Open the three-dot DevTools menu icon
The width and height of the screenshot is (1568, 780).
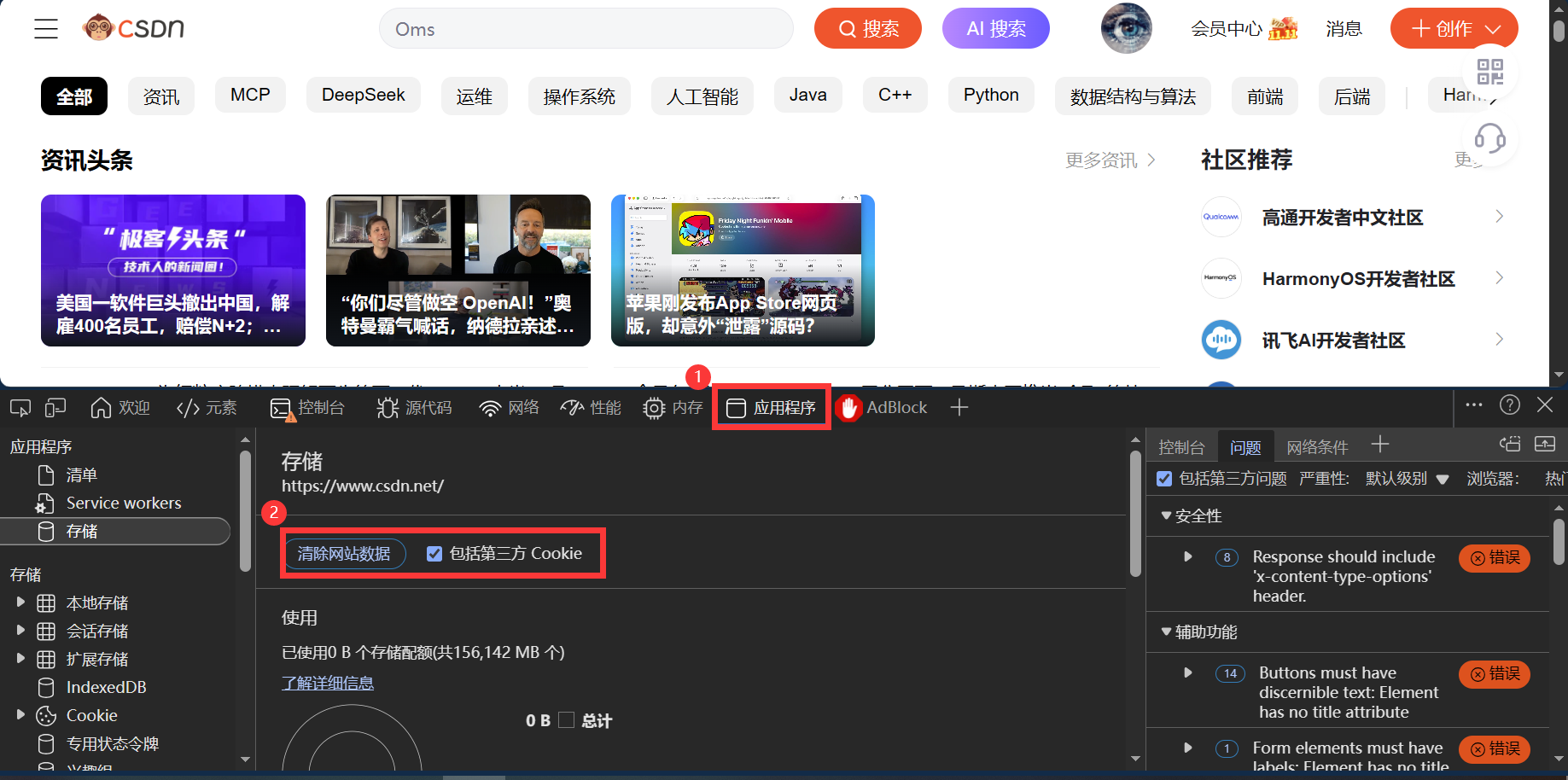pyautogui.click(x=1473, y=405)
